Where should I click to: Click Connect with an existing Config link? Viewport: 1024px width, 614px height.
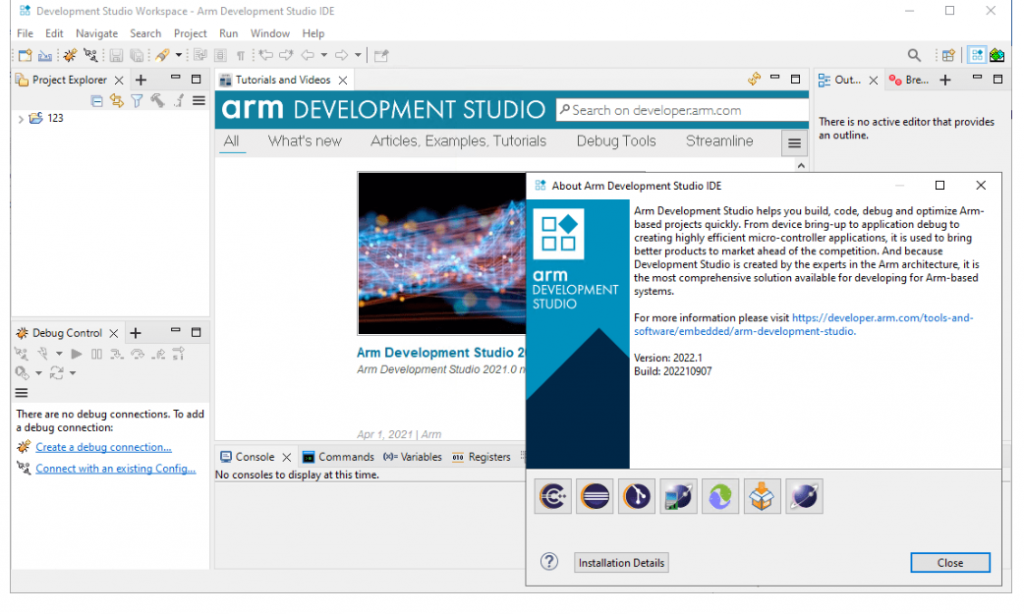(116, 468)
